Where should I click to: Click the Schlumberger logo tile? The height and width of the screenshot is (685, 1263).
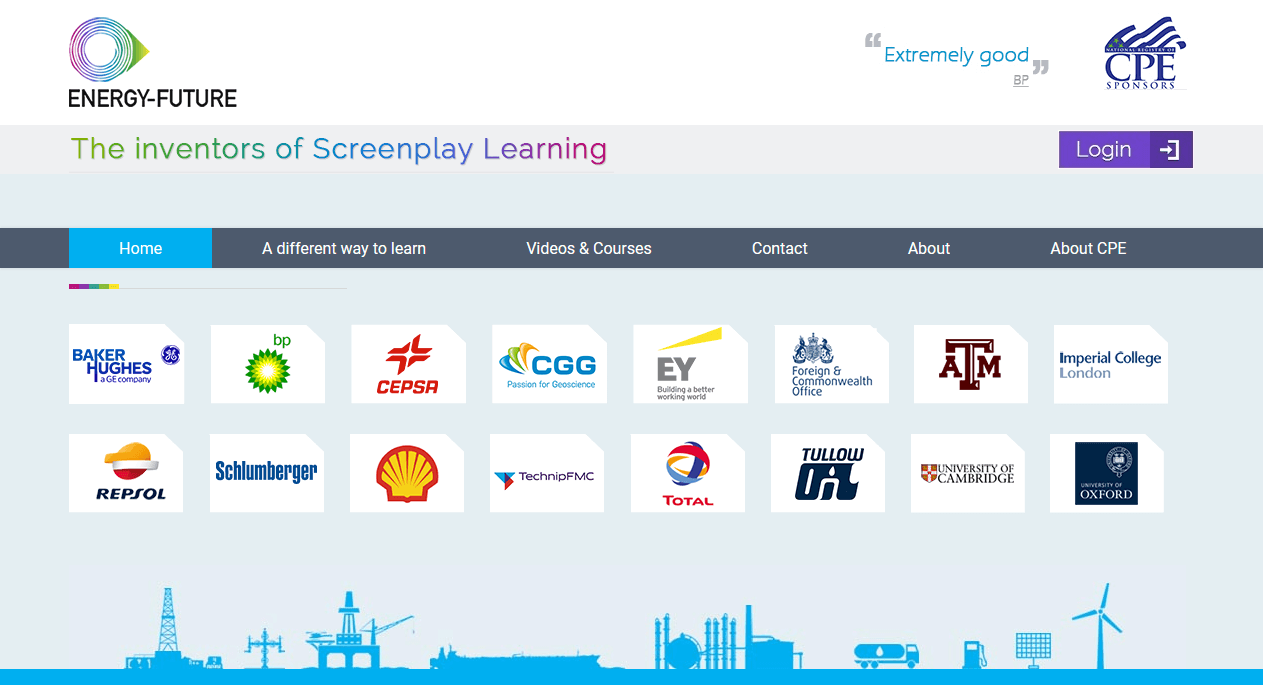tap(267, 473)
